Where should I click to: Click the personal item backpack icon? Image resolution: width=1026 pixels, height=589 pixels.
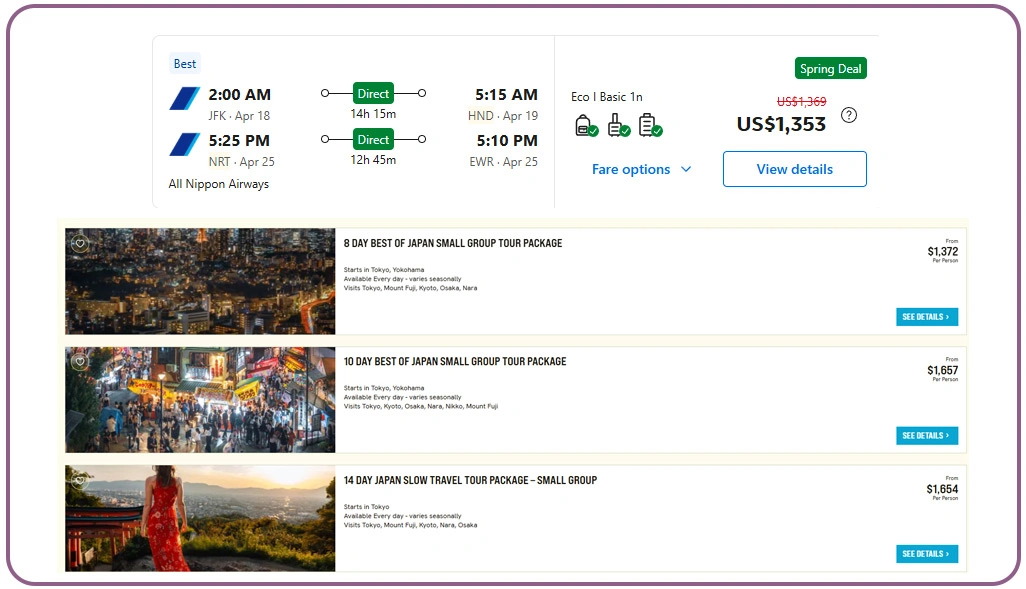[586, 125]
